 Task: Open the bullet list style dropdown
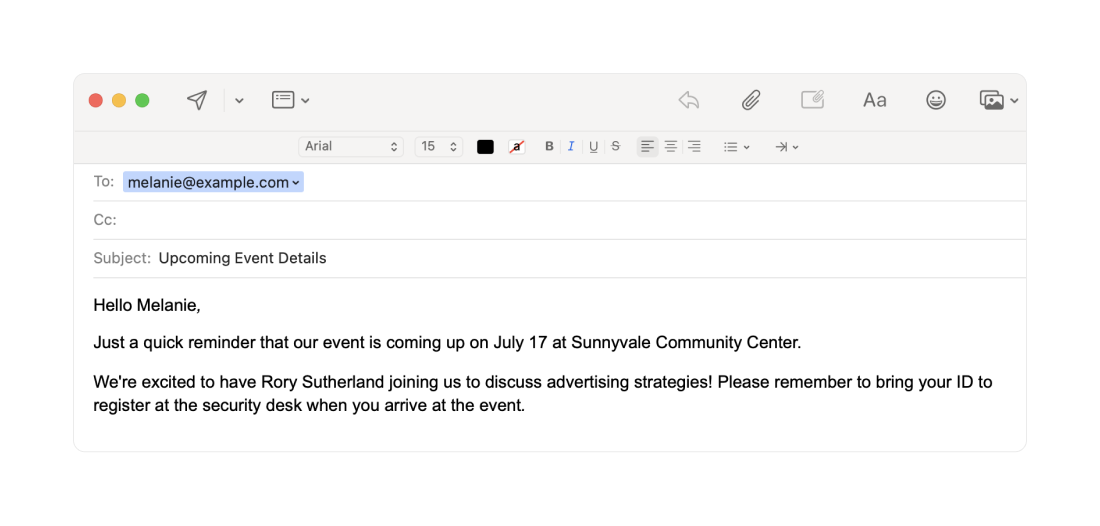[737, 147]
